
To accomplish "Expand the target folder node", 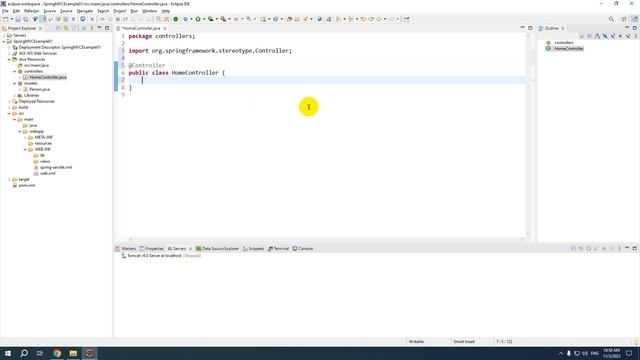I will point(9,180).
